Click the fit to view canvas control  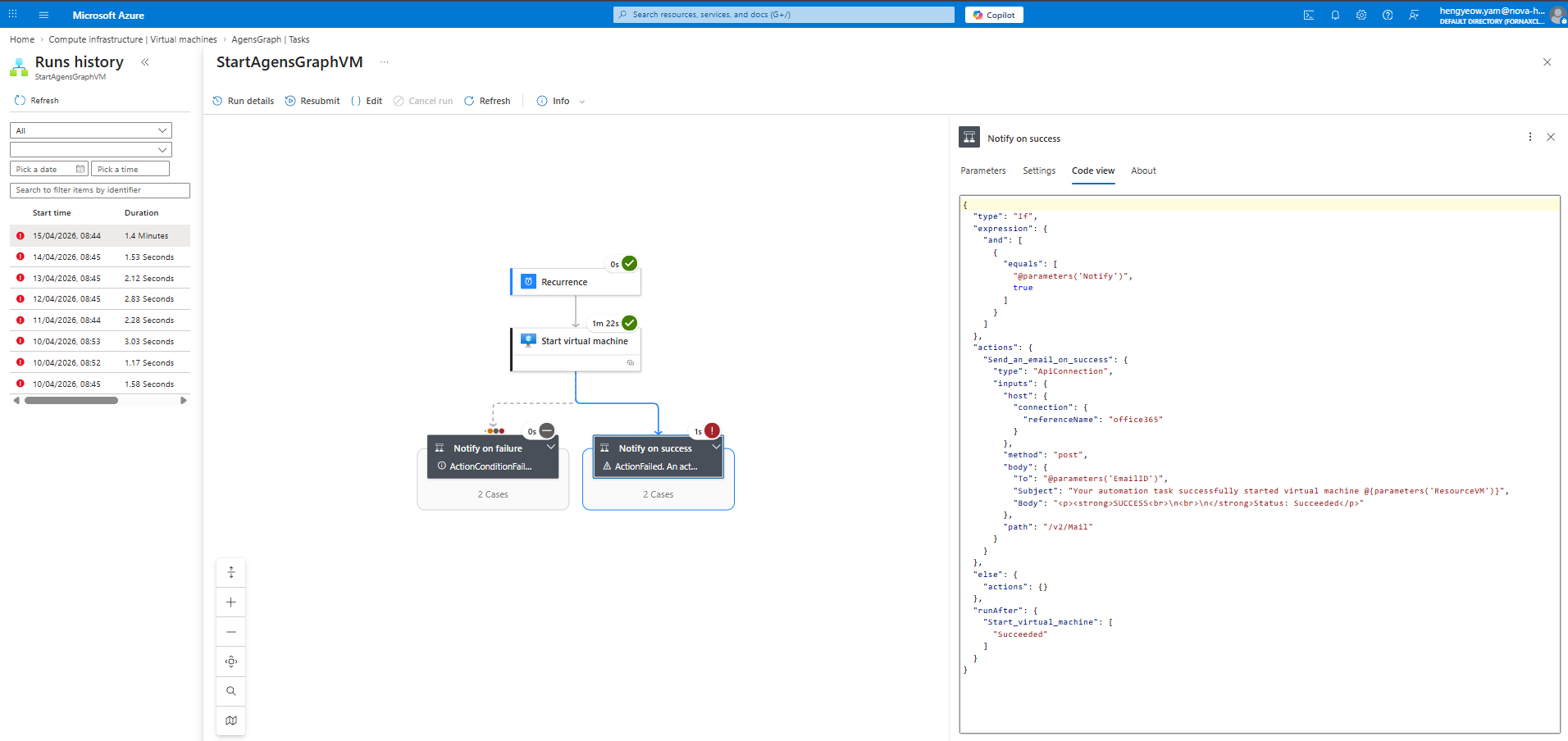pyautogui.click(x=231, y=661)
